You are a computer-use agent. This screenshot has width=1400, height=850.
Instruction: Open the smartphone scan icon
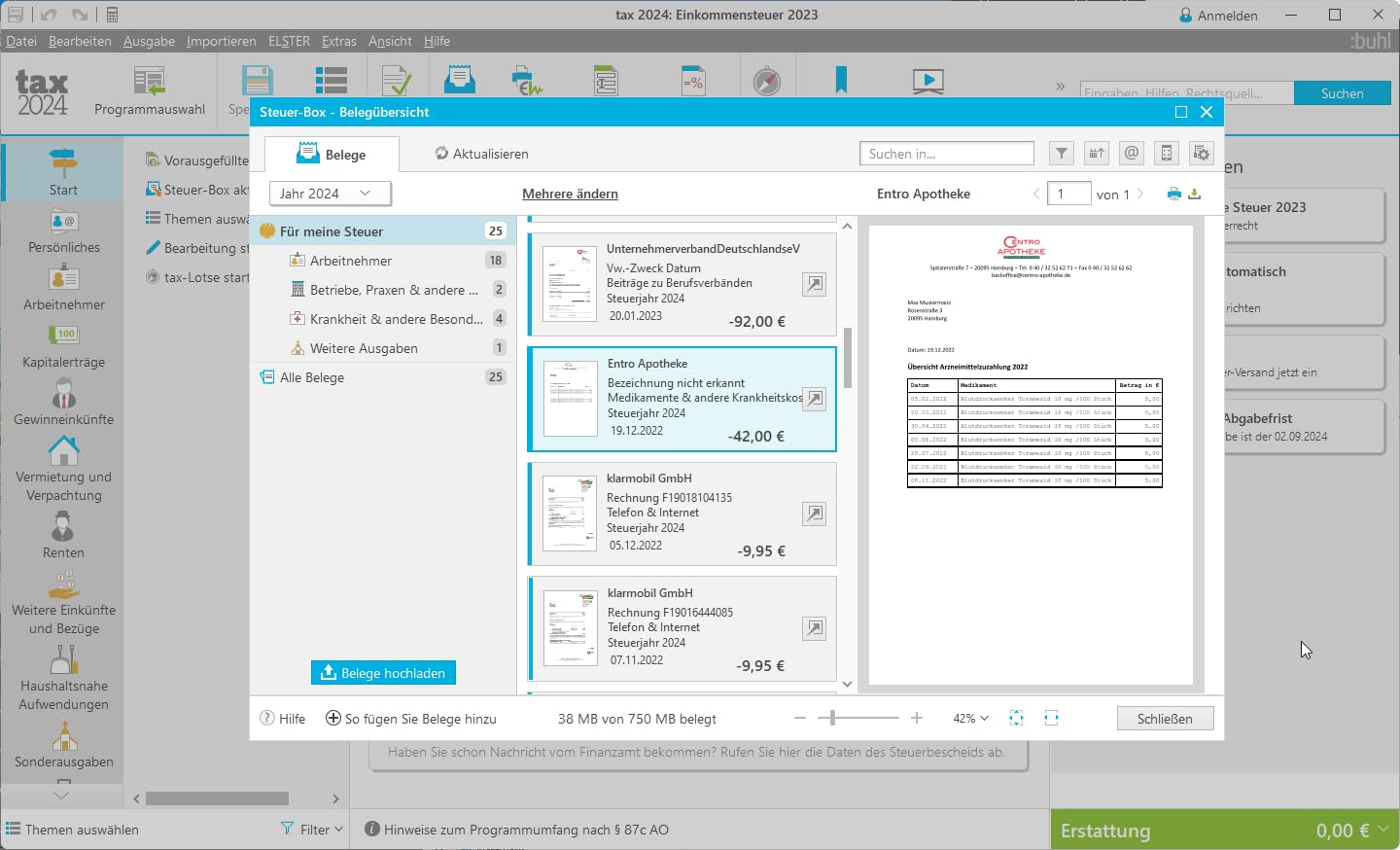coord(1167,153)
